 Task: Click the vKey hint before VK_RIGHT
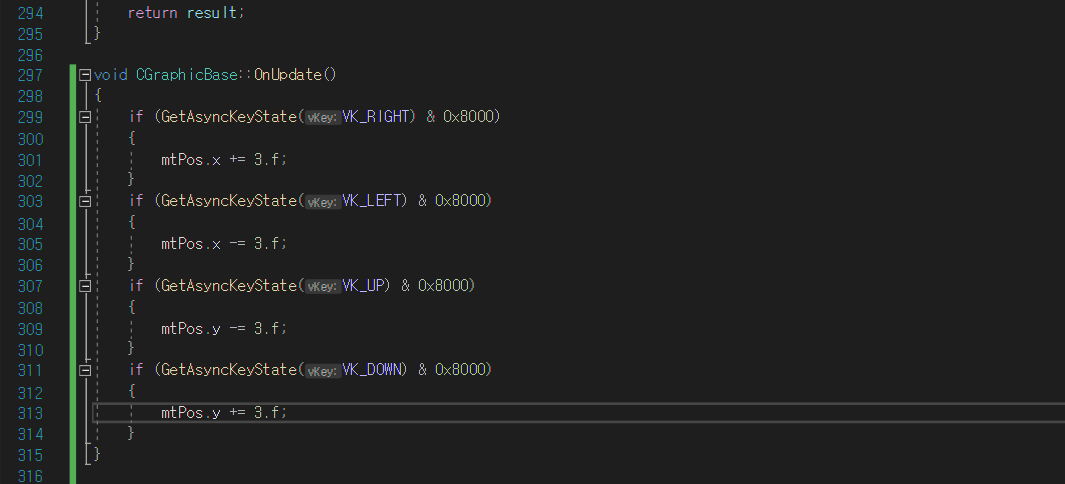[x=322, y=117]
